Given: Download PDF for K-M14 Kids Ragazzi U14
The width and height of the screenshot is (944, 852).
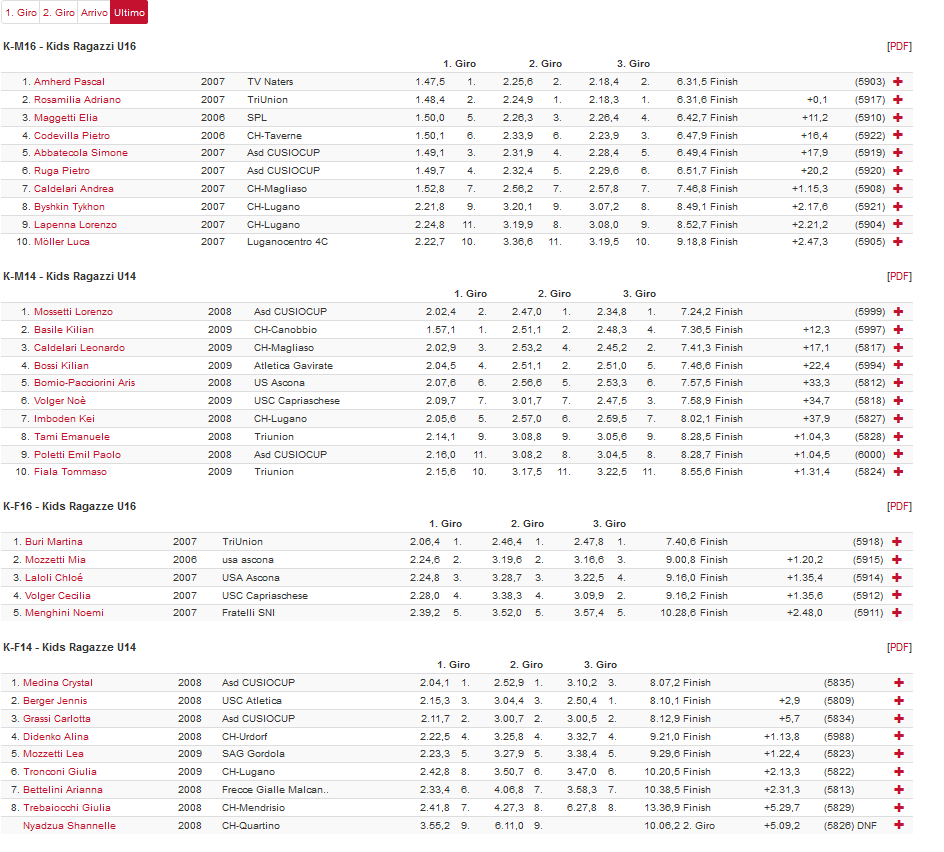Looking at the screenshot, I should (899, 277).
